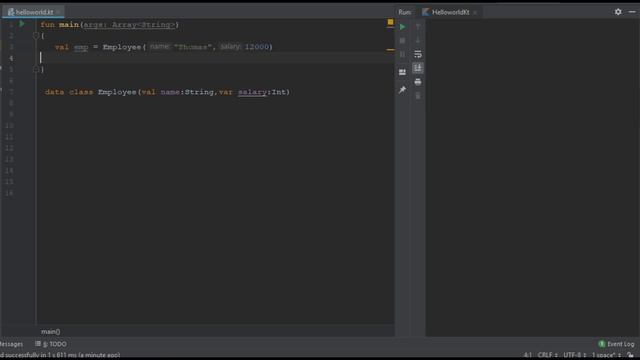Click the Up the Stack Trace arrow
This screenshot has width=640, height=360.
coord(418,27)
